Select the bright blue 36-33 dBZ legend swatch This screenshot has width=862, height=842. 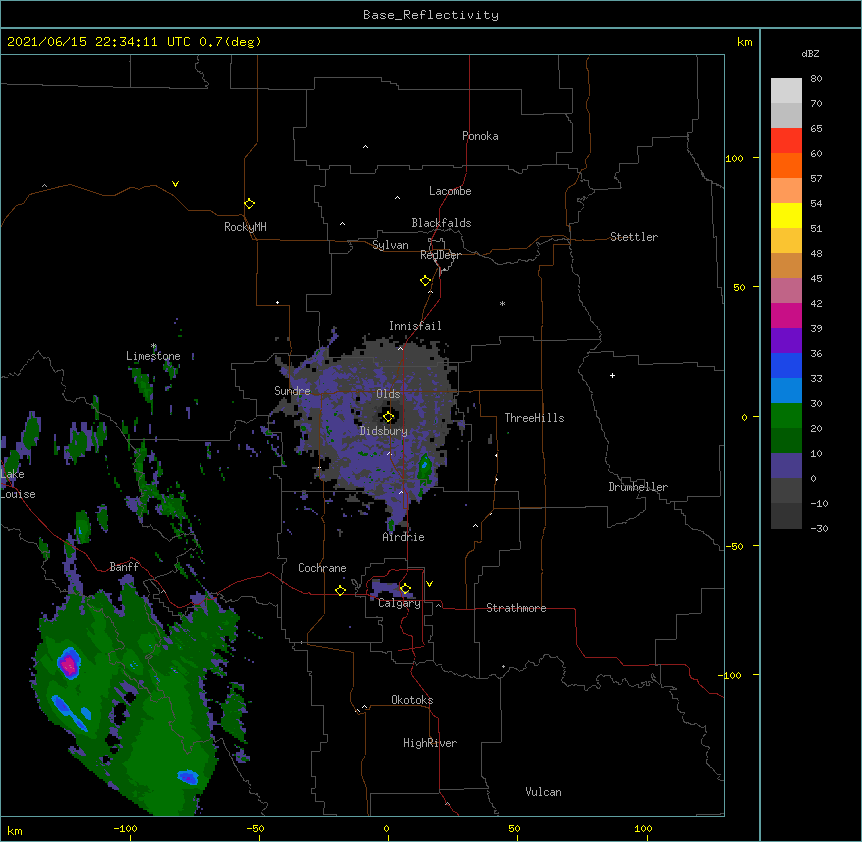[x=786, y=365]
